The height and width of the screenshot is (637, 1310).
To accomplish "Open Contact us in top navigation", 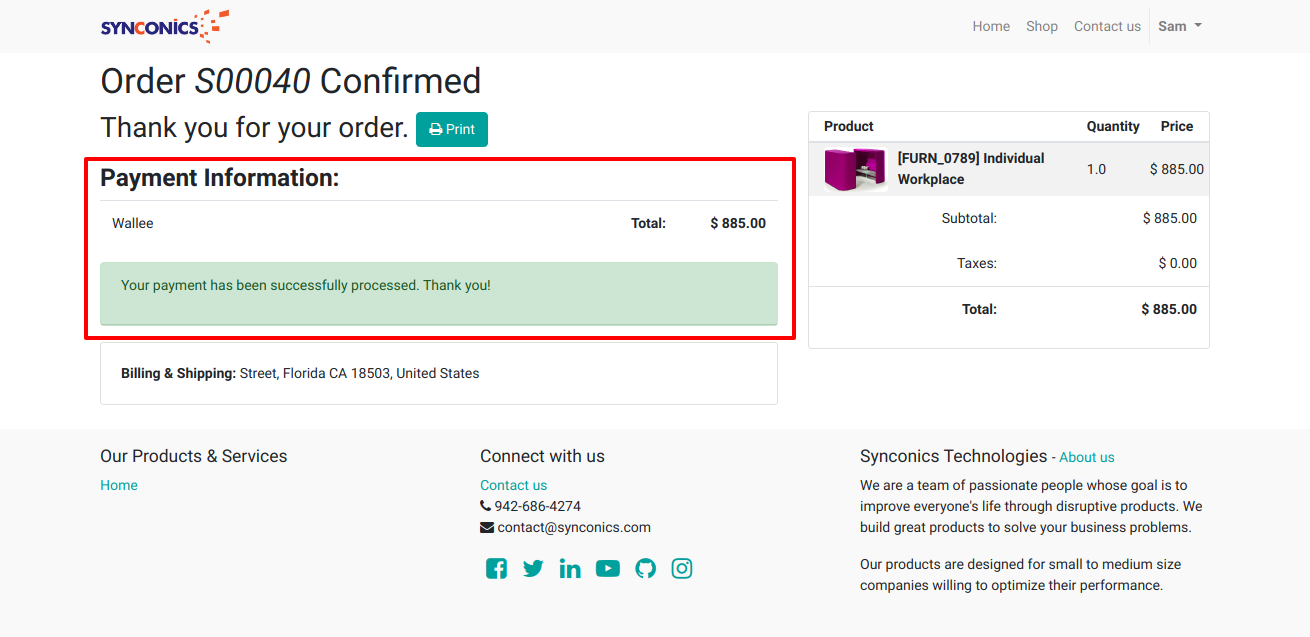I will tap(1107, 26).
